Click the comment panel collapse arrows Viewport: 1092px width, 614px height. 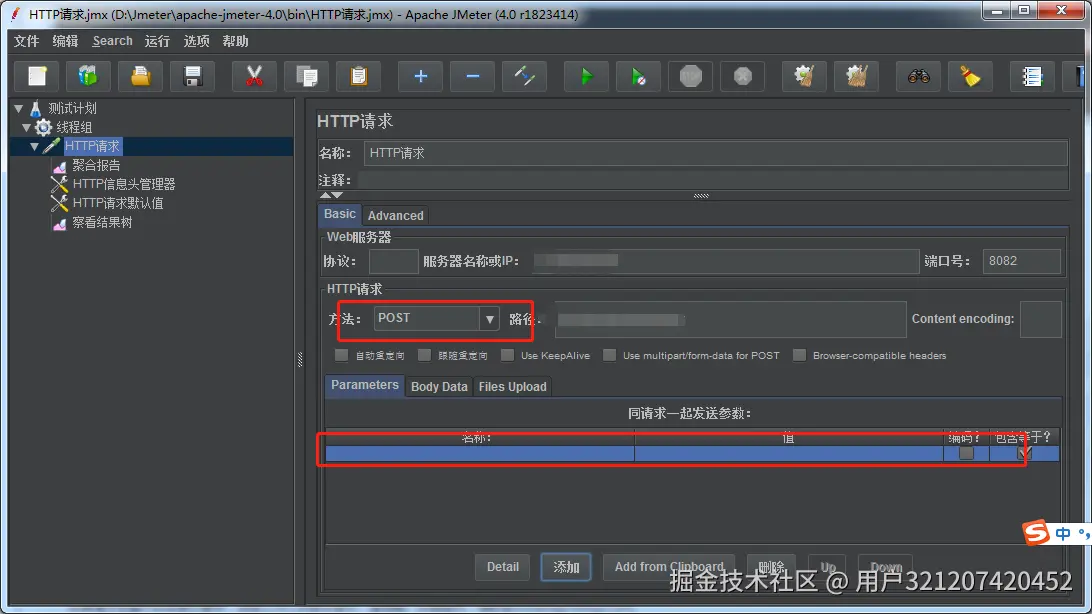[332, 196]
